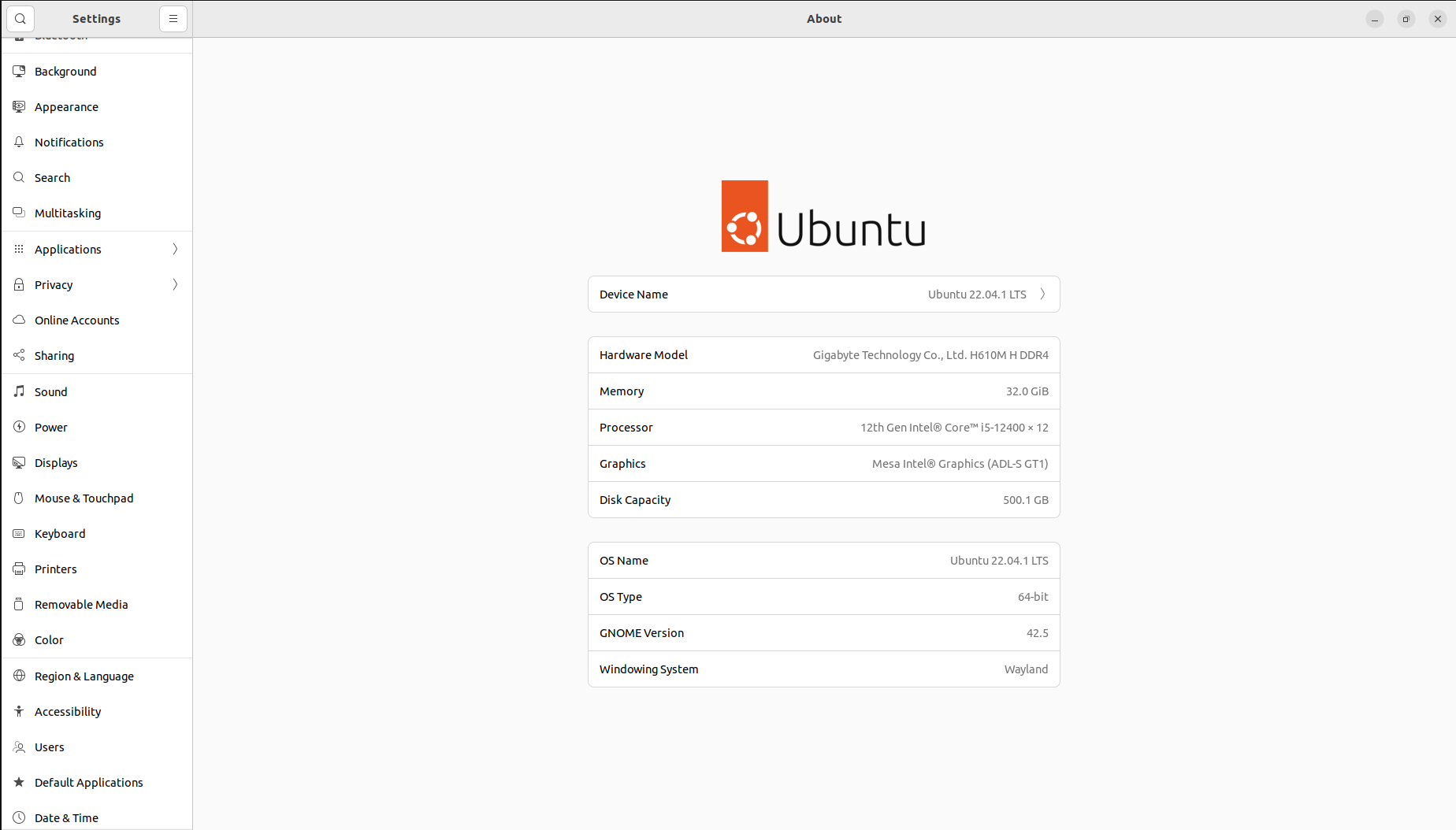Click the Background monitor icon in sidebar

[x=19, y=71]
